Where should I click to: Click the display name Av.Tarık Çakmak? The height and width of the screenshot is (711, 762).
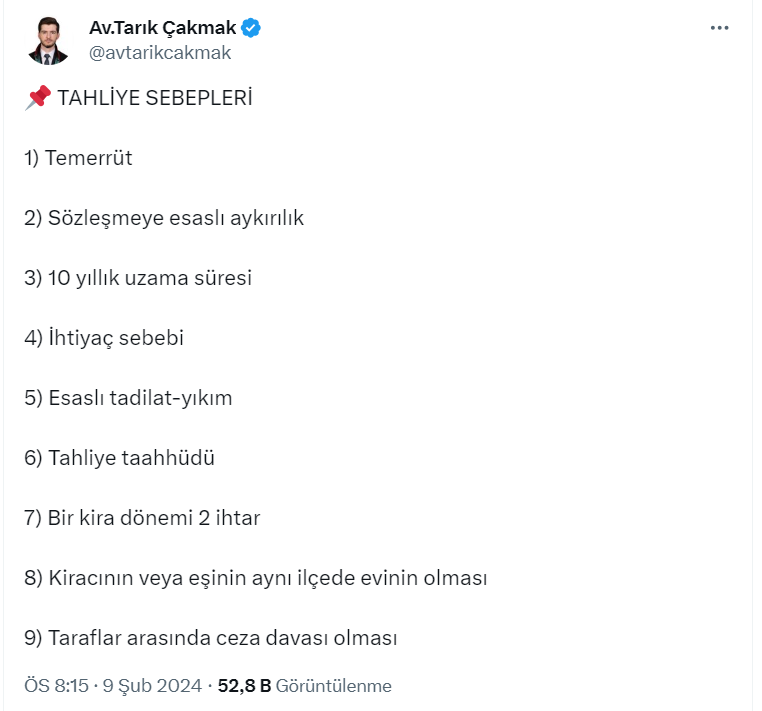162,28
